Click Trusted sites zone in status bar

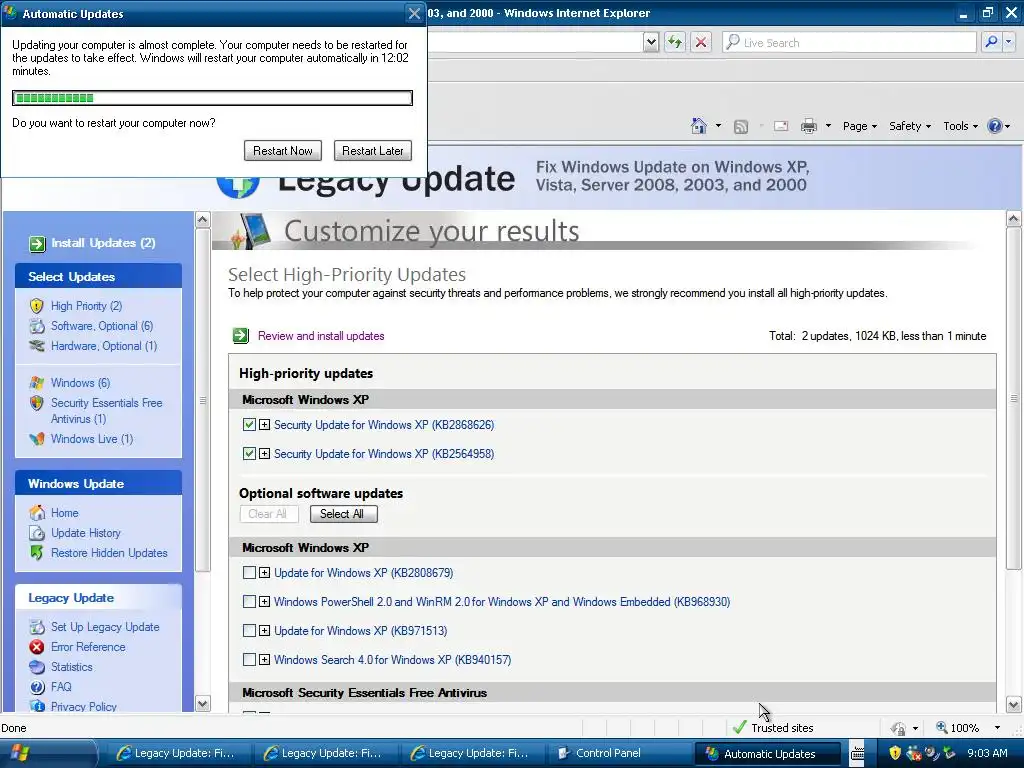tap(773, 728)
